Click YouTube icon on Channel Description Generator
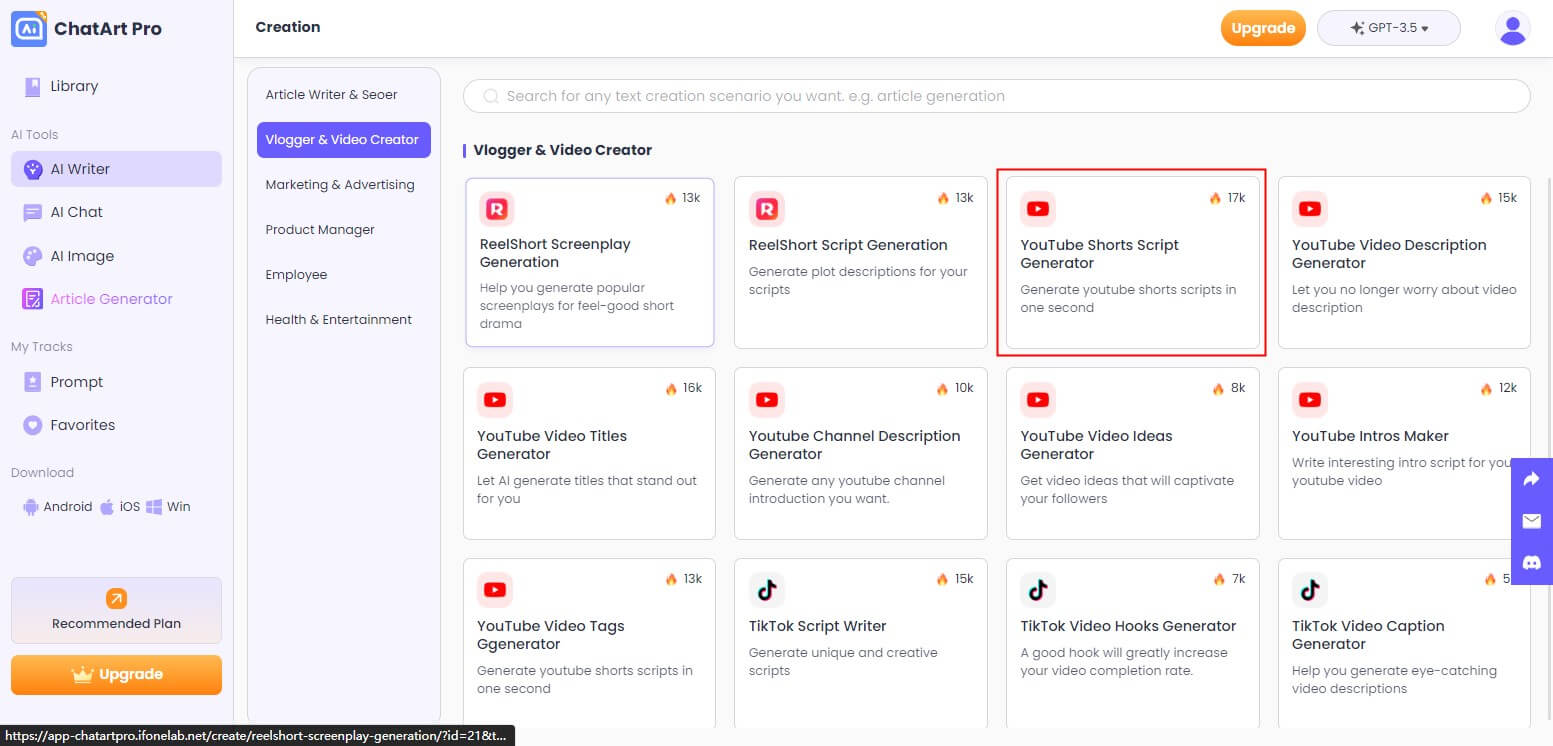This screenshot has width=1553, height=746. click(x=766, y=400)
